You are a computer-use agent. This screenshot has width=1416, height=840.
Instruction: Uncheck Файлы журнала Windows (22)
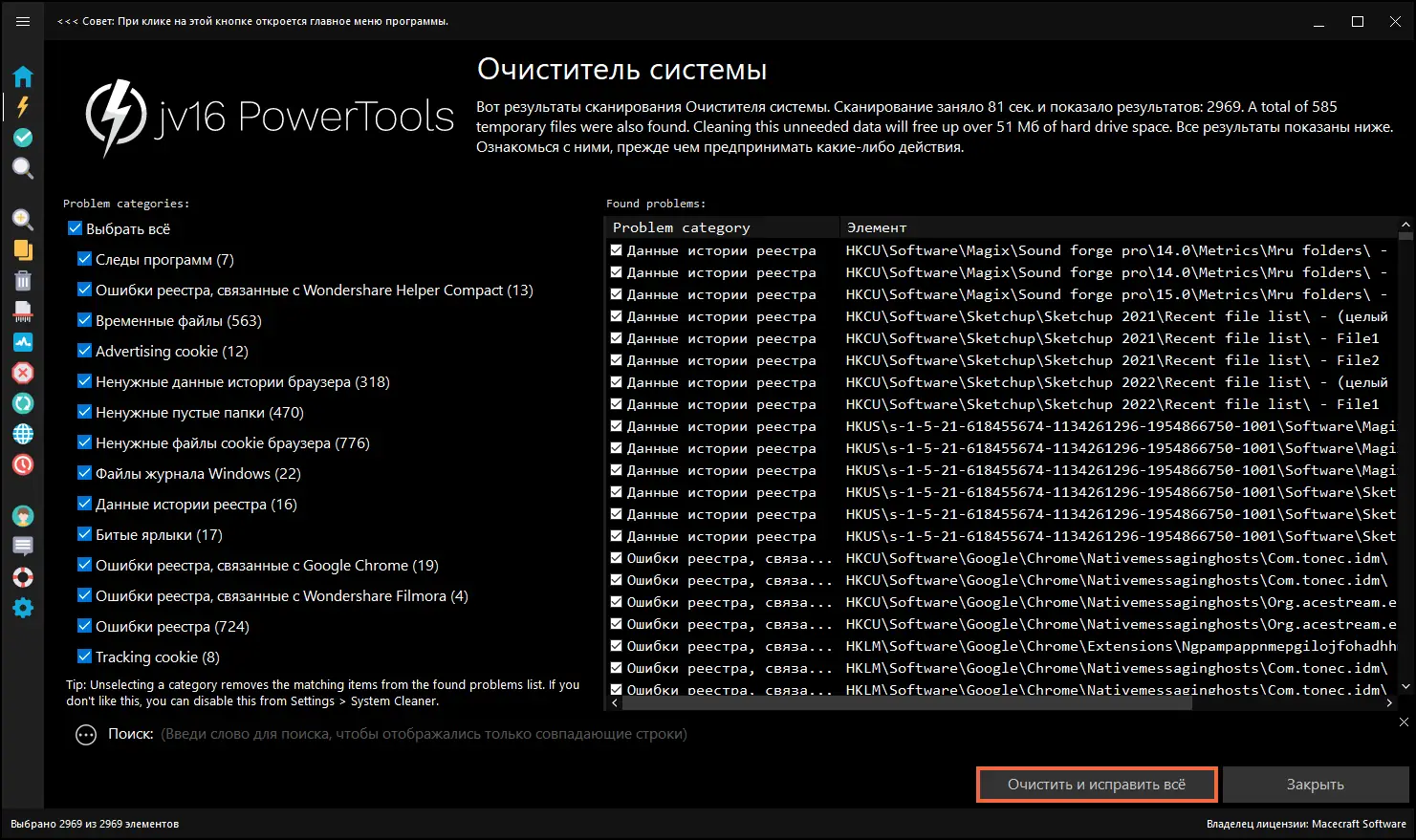coord(84,473)
